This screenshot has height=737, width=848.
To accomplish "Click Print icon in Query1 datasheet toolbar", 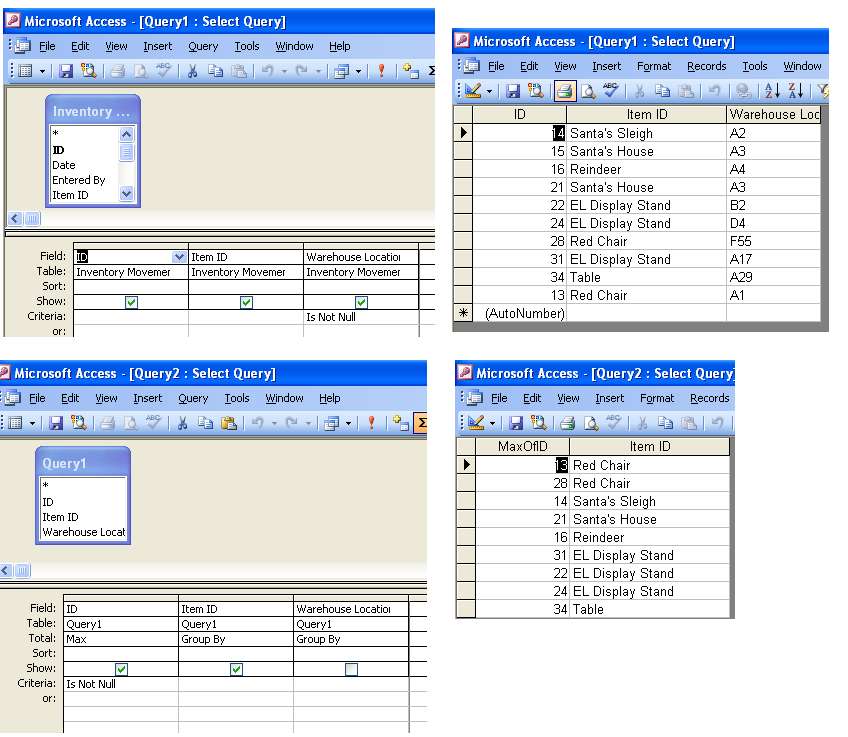I will [565, 91].
